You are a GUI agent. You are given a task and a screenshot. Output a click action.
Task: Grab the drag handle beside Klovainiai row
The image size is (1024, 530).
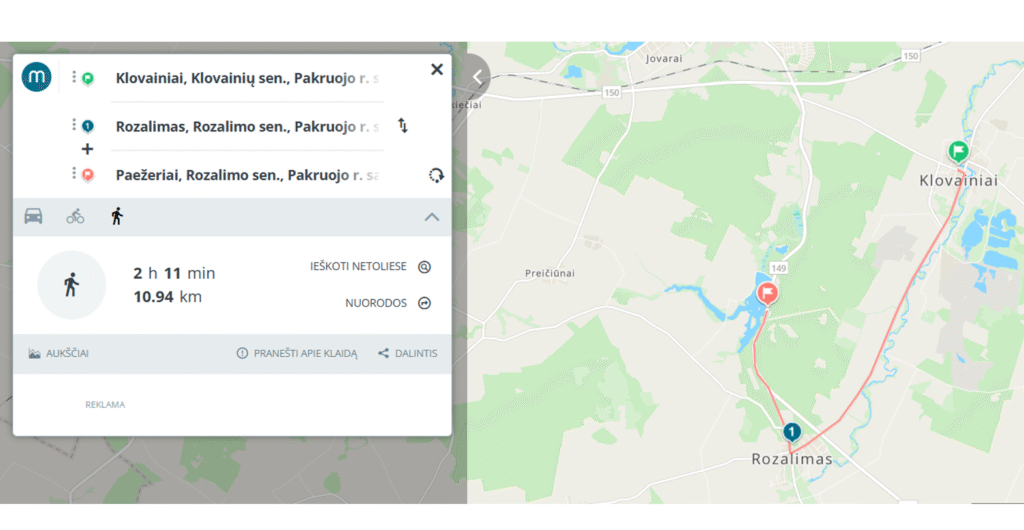pyautogui.click(x=74, y=77)
